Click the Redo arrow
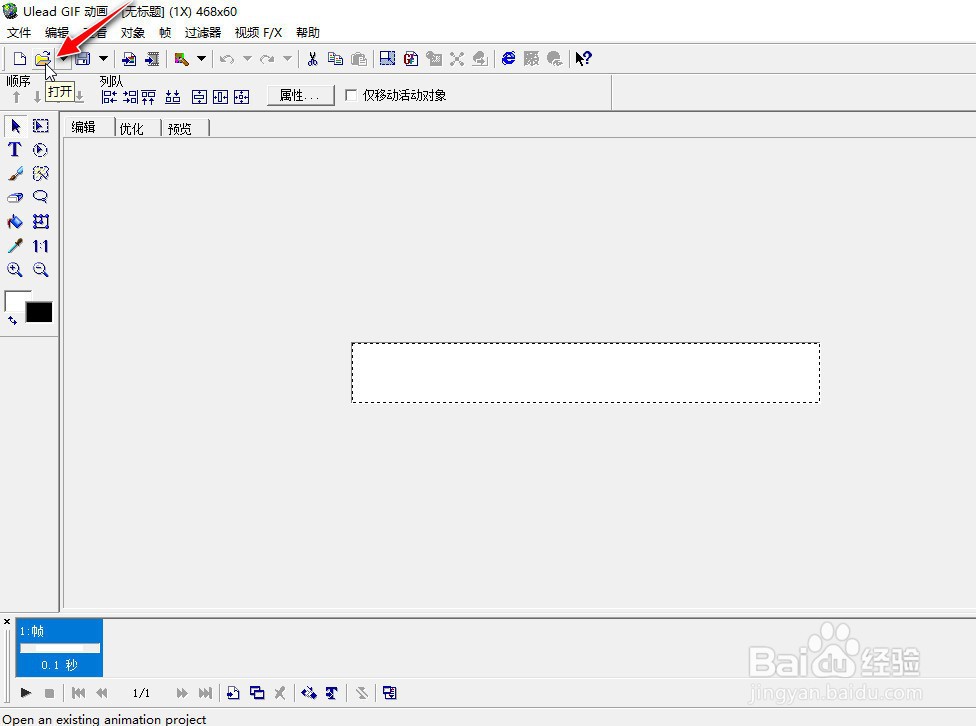976x726 pixels. [x=267, y=59]
